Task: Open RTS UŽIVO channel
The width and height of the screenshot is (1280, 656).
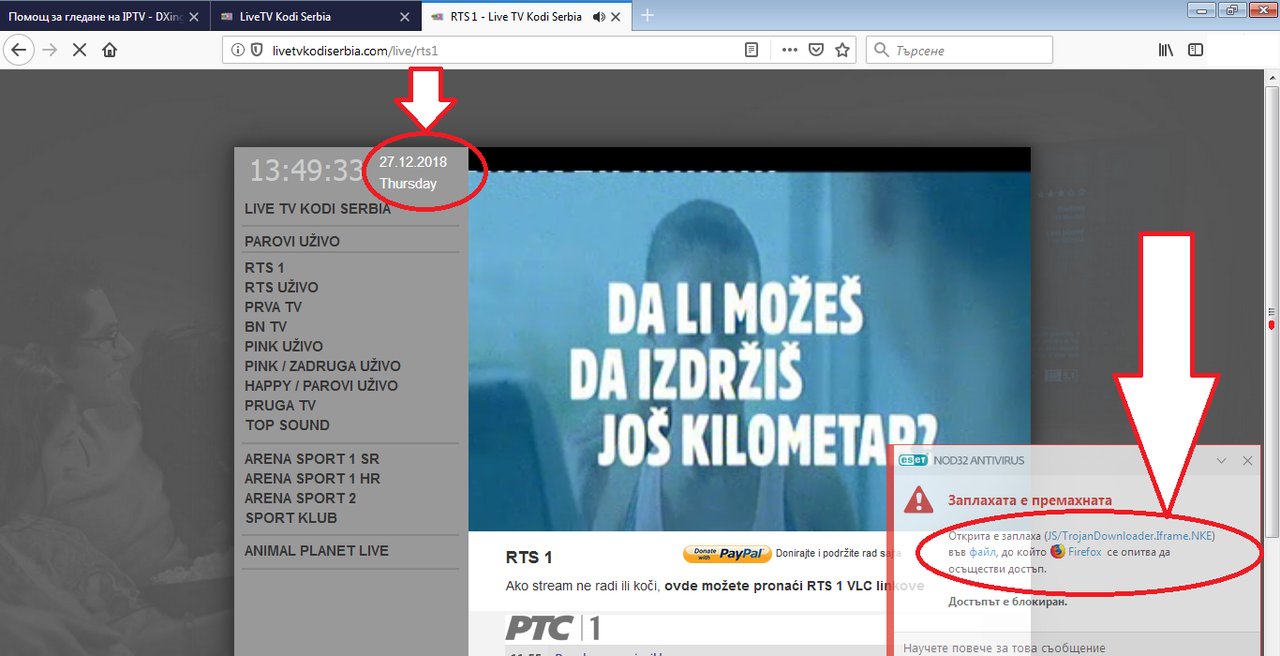Action: coord(282,287)
